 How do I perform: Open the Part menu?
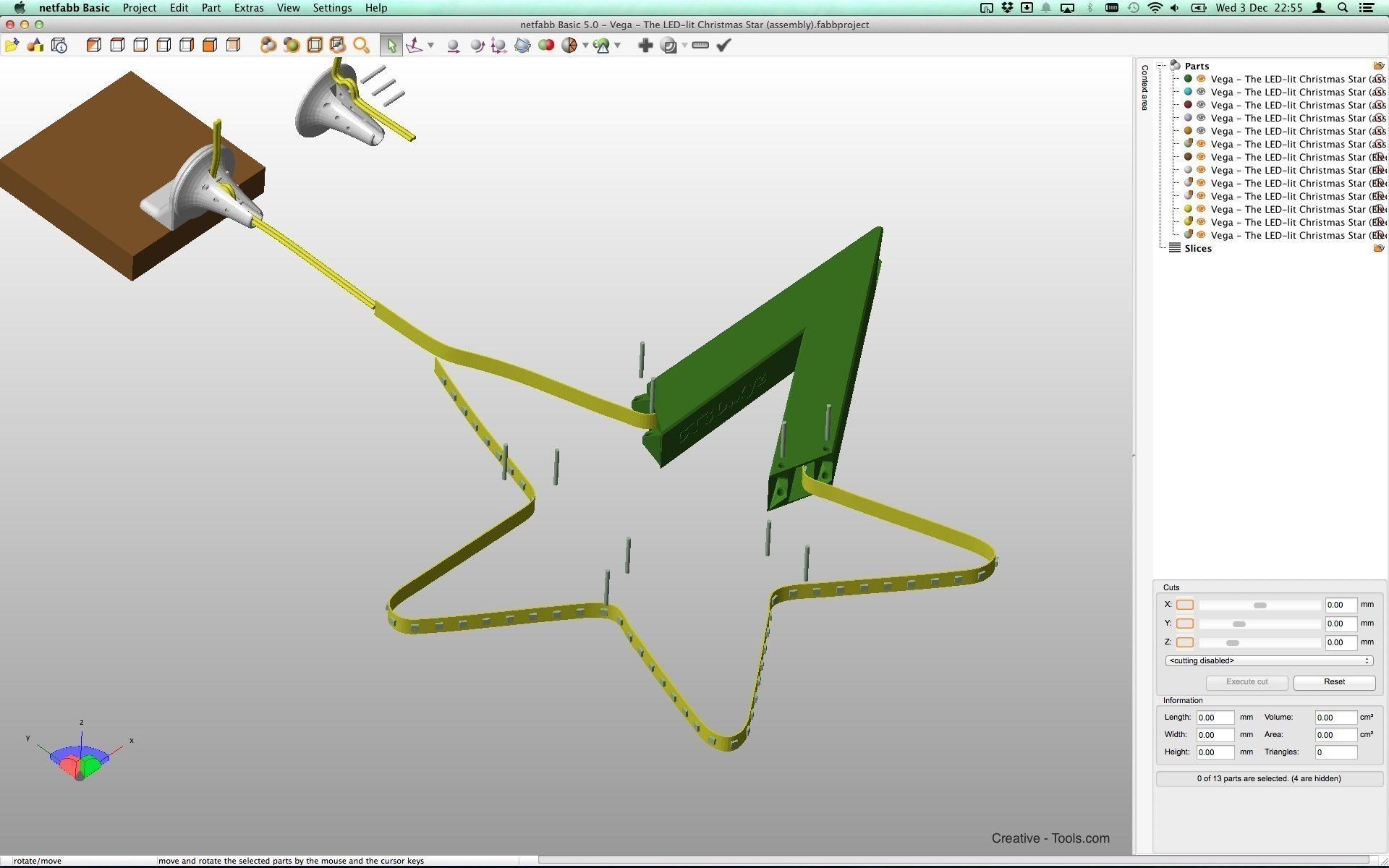point(211,8)
